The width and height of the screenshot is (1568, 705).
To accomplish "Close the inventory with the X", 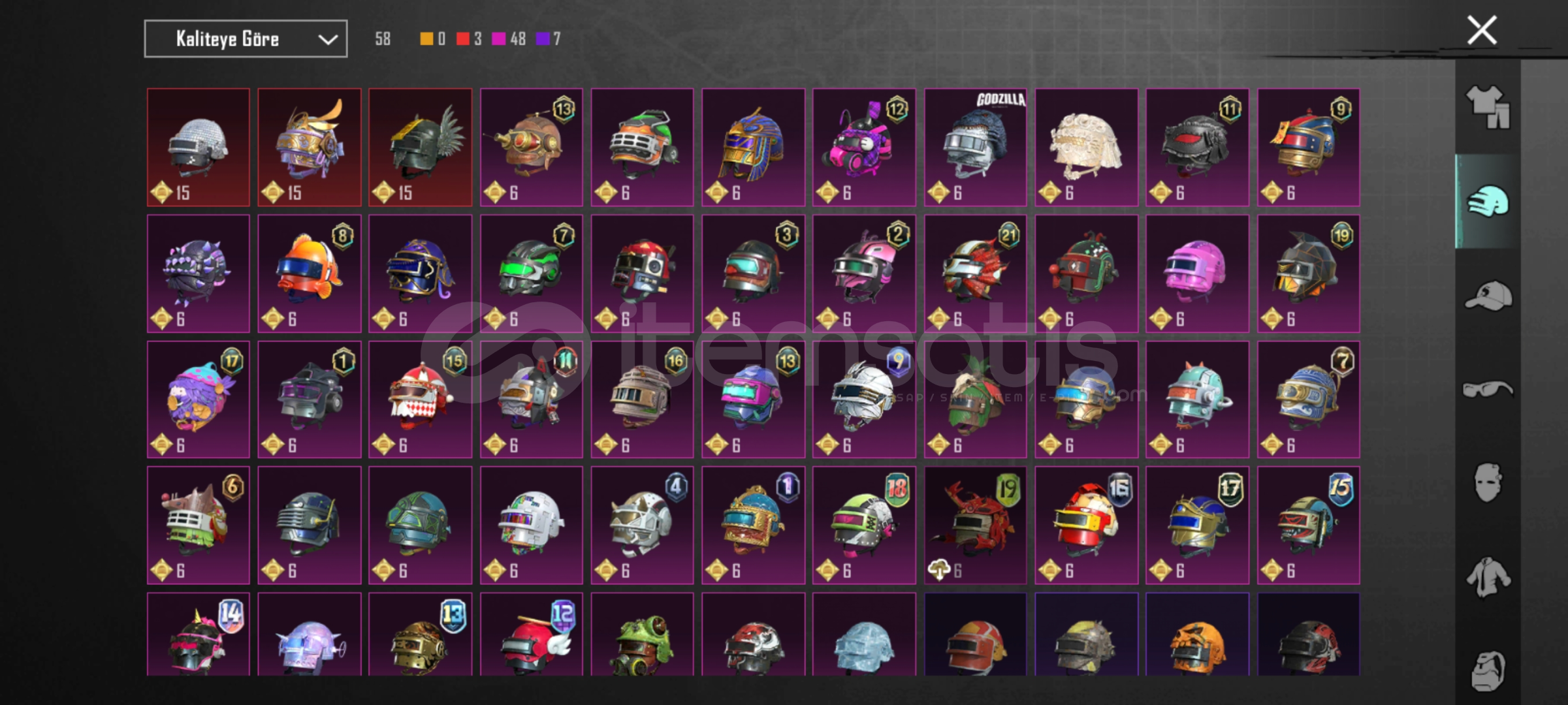I will pyautogui.click(x=1482, y=30).
